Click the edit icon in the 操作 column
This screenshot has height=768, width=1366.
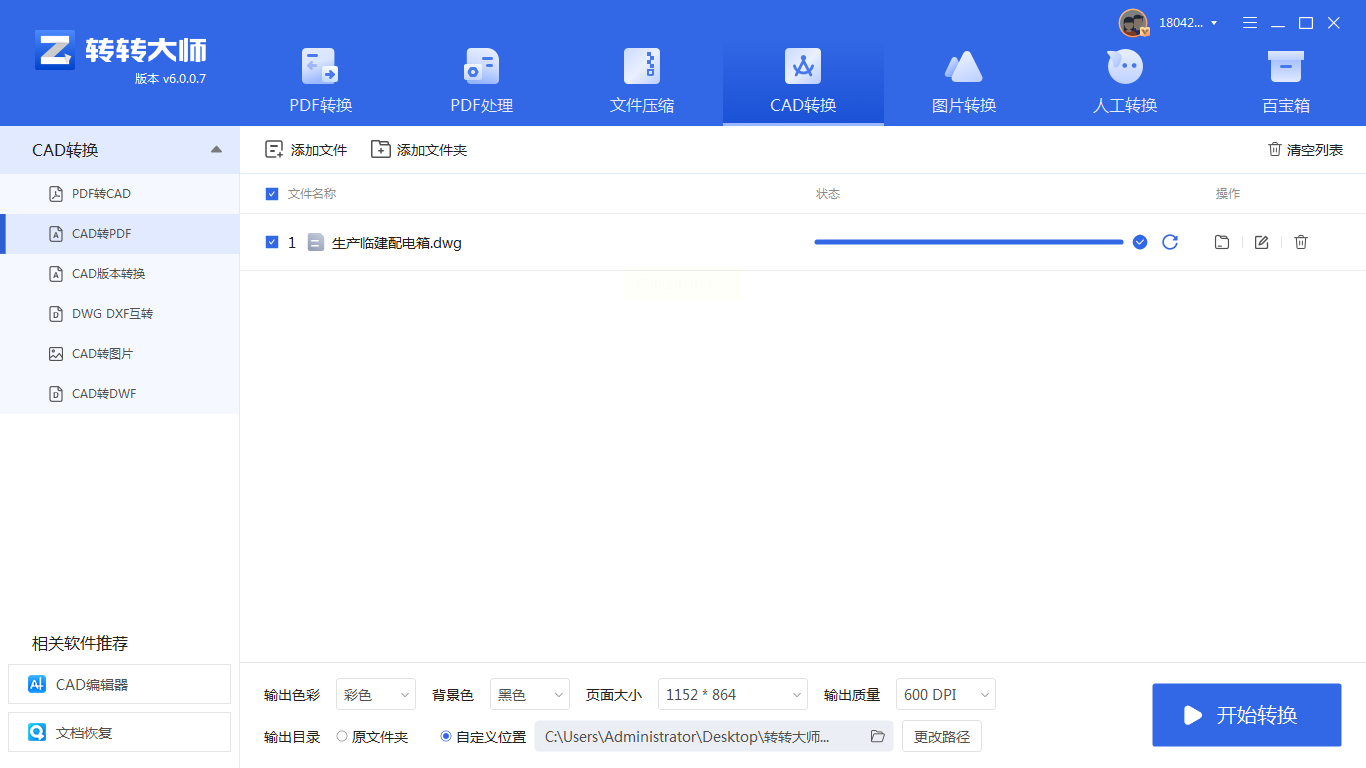pyautogui.click(x=1262, y=242)
